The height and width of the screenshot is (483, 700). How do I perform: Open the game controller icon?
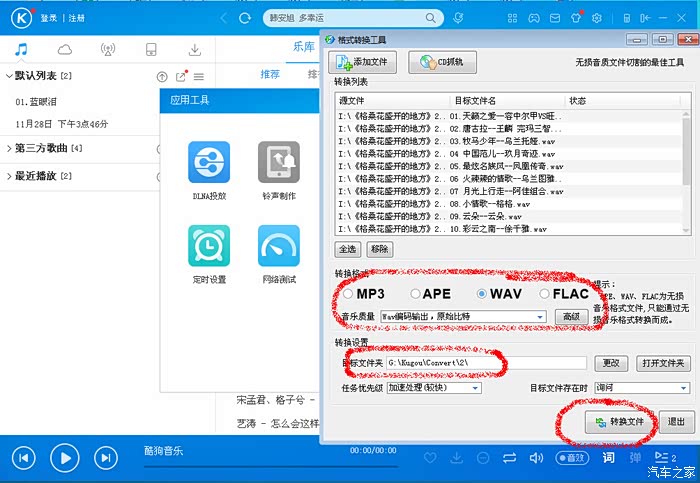pyautogui.click(x=533, y=18)
